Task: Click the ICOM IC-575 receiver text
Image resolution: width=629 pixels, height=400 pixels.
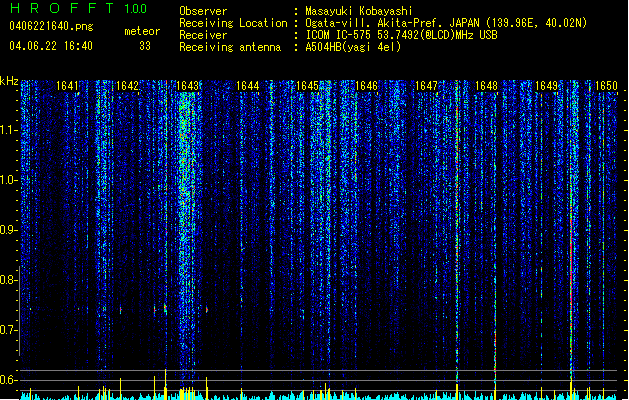Action: point(401,35)
